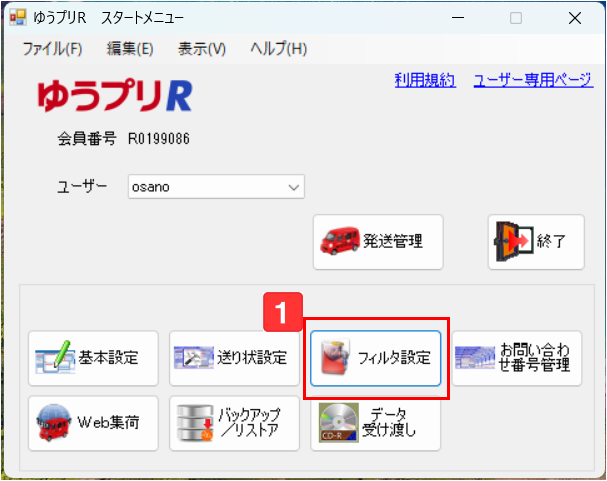
Task: Launch Web集荷 pickup request
Action: coord(93,423)
